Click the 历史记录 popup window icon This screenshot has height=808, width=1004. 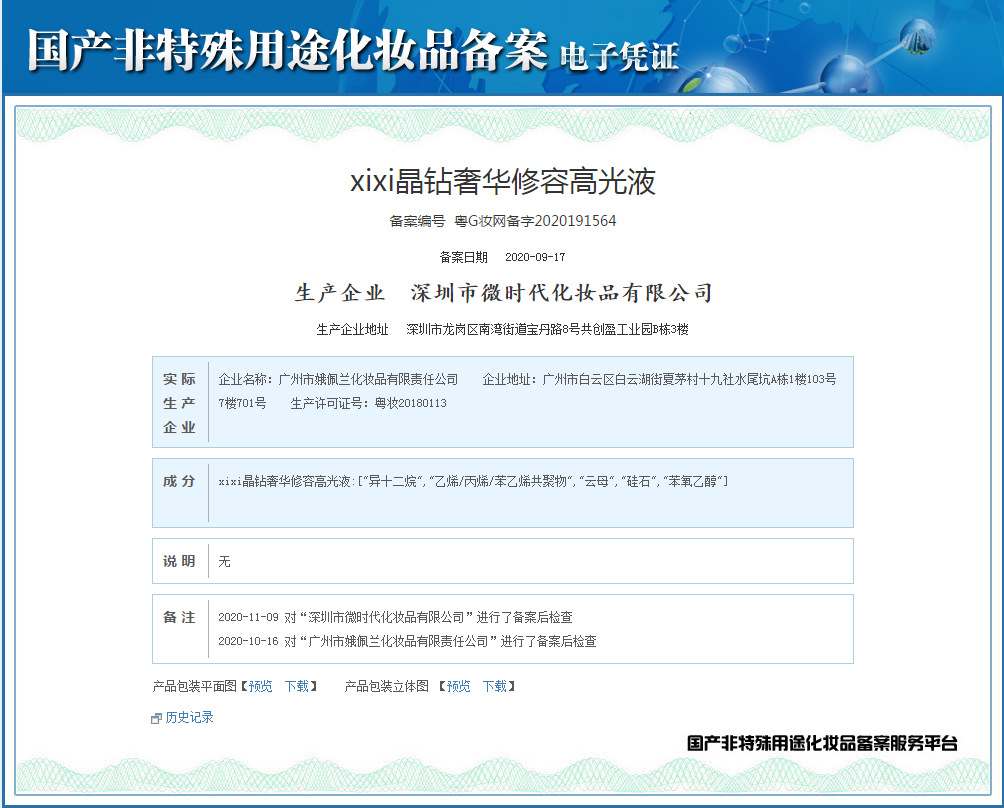156,718
